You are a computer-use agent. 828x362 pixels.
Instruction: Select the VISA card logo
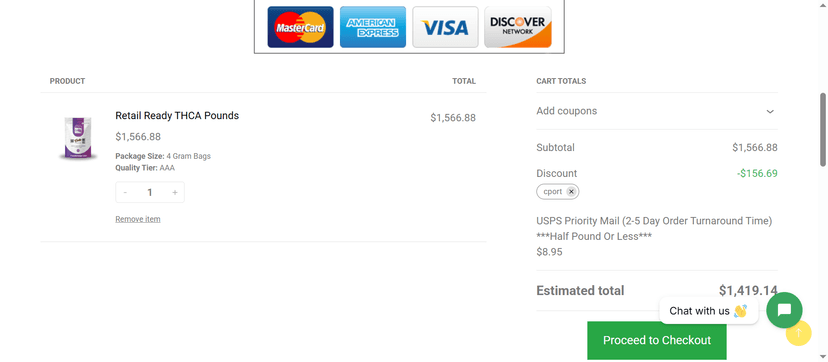445,27
